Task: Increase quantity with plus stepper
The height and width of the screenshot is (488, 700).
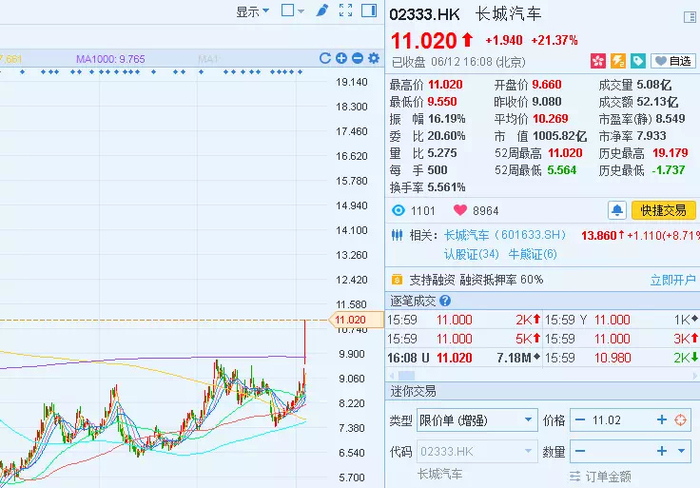Action: click(662, 451)
